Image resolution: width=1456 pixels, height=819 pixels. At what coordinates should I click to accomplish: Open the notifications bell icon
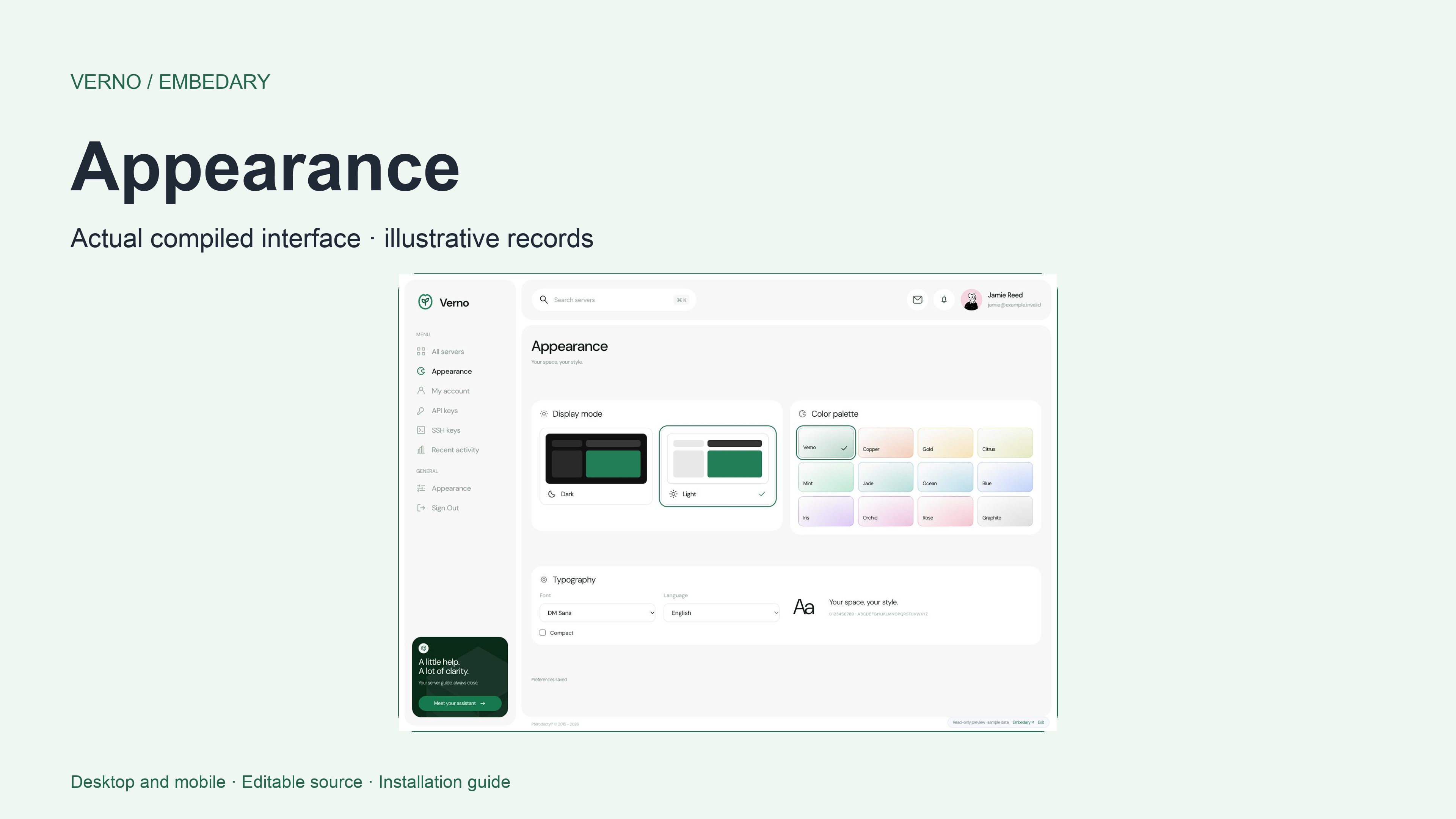[x=944, y=300]
